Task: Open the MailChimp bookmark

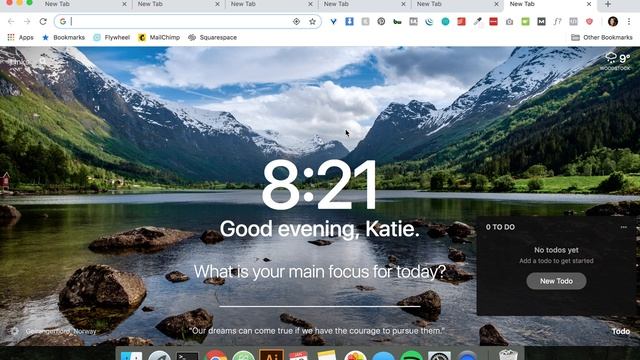Action: click(159, 38)
